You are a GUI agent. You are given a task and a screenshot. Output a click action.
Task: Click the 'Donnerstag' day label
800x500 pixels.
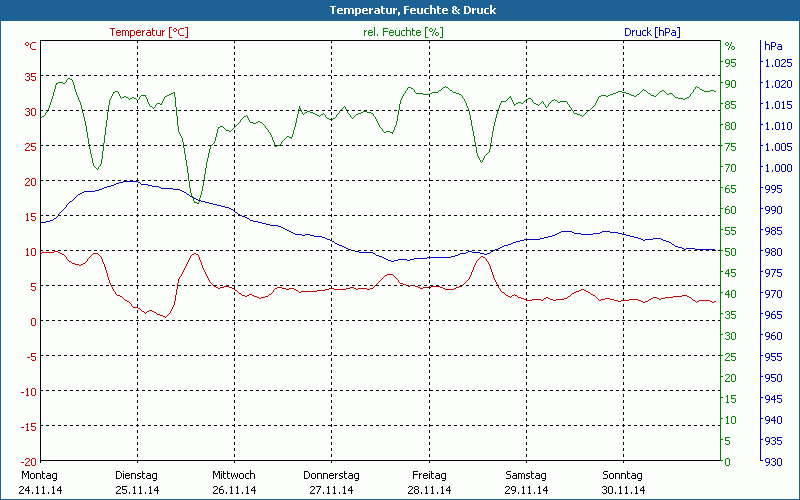click(x=331, y=476)
